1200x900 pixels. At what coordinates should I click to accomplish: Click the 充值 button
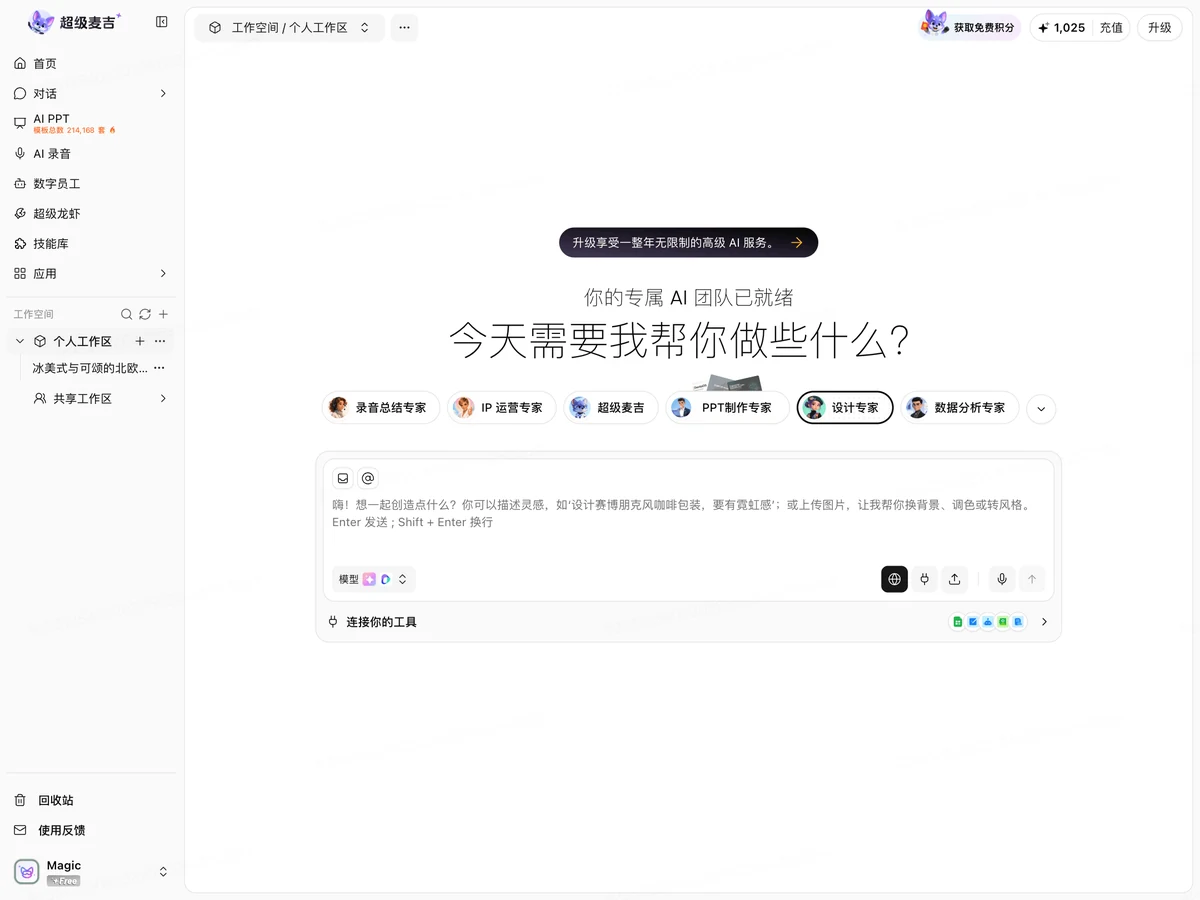pyautogui.click(x=1111, y=28)
